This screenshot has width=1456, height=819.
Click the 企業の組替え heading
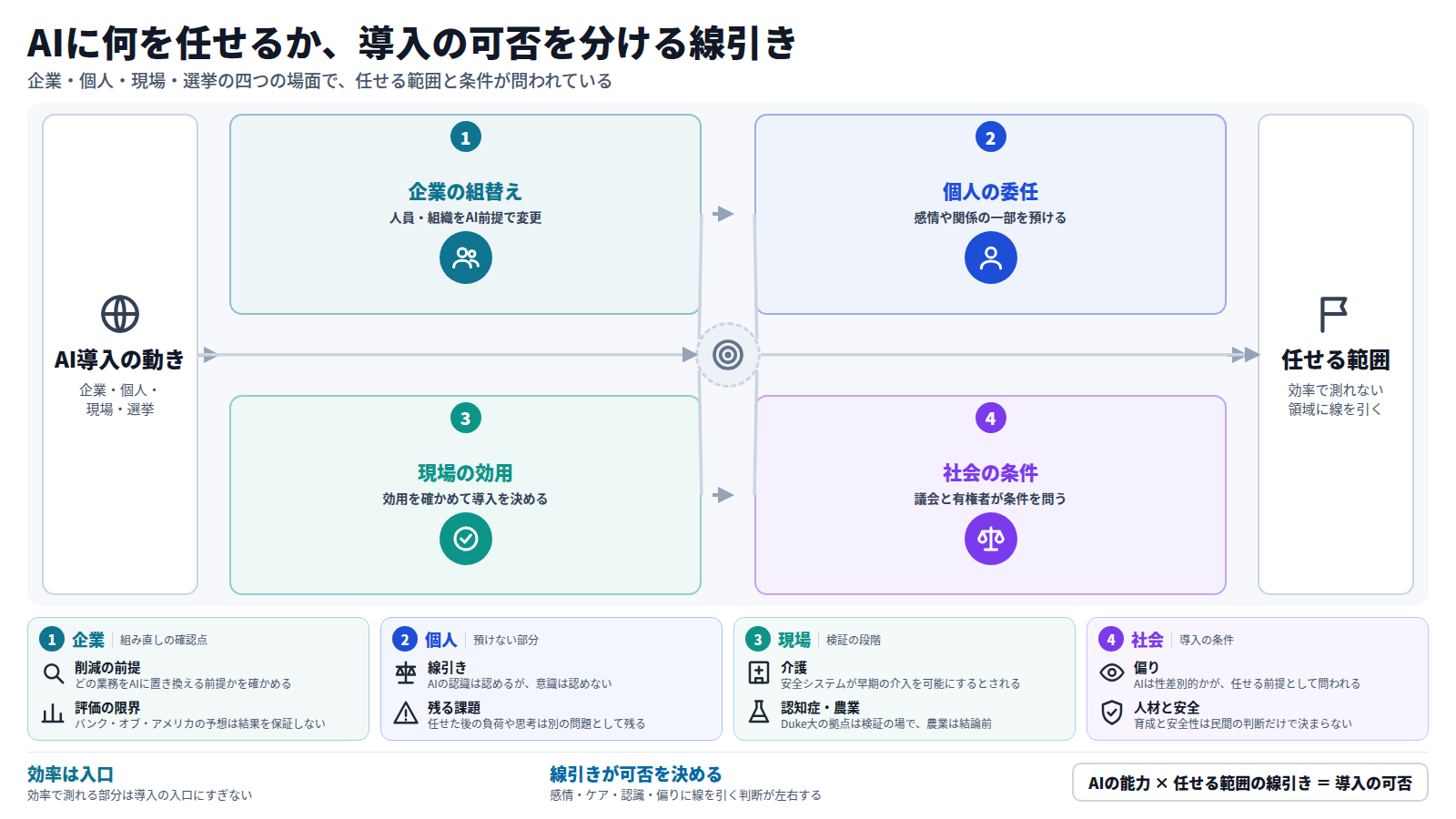465,192
